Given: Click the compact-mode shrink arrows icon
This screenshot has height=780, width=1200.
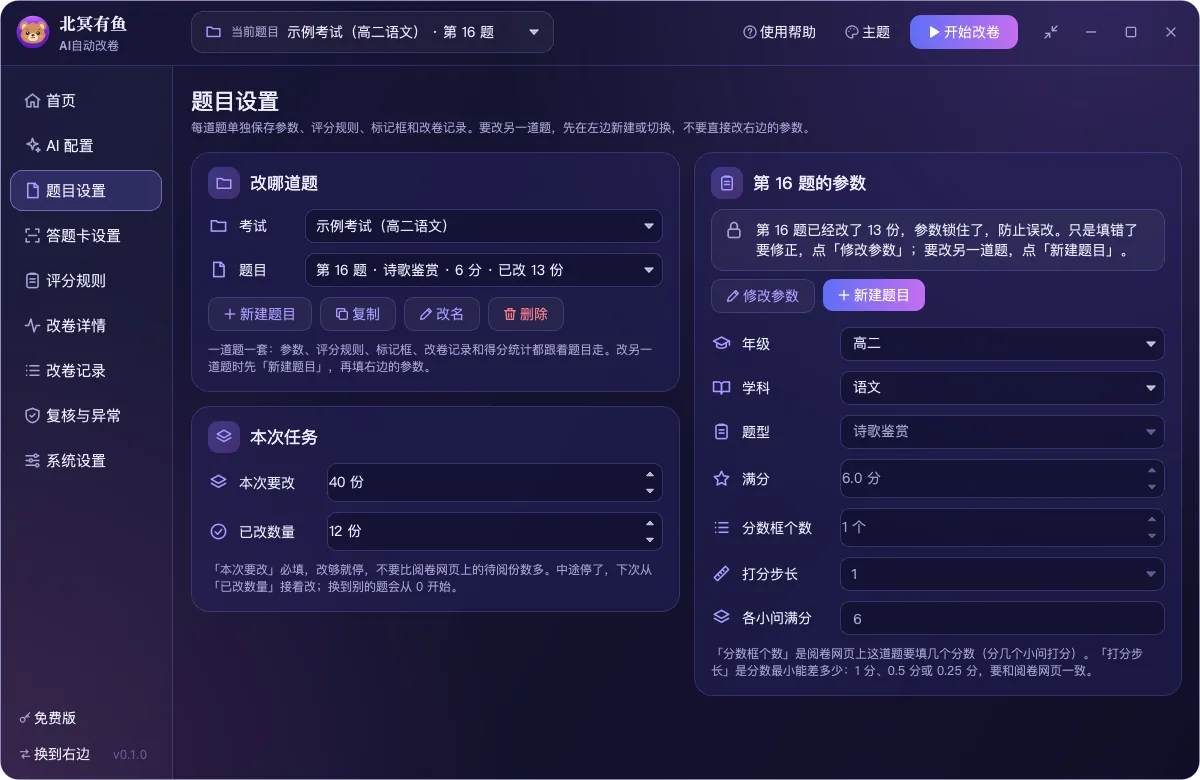Looking at the screenshot, I should coord(1051,32).
